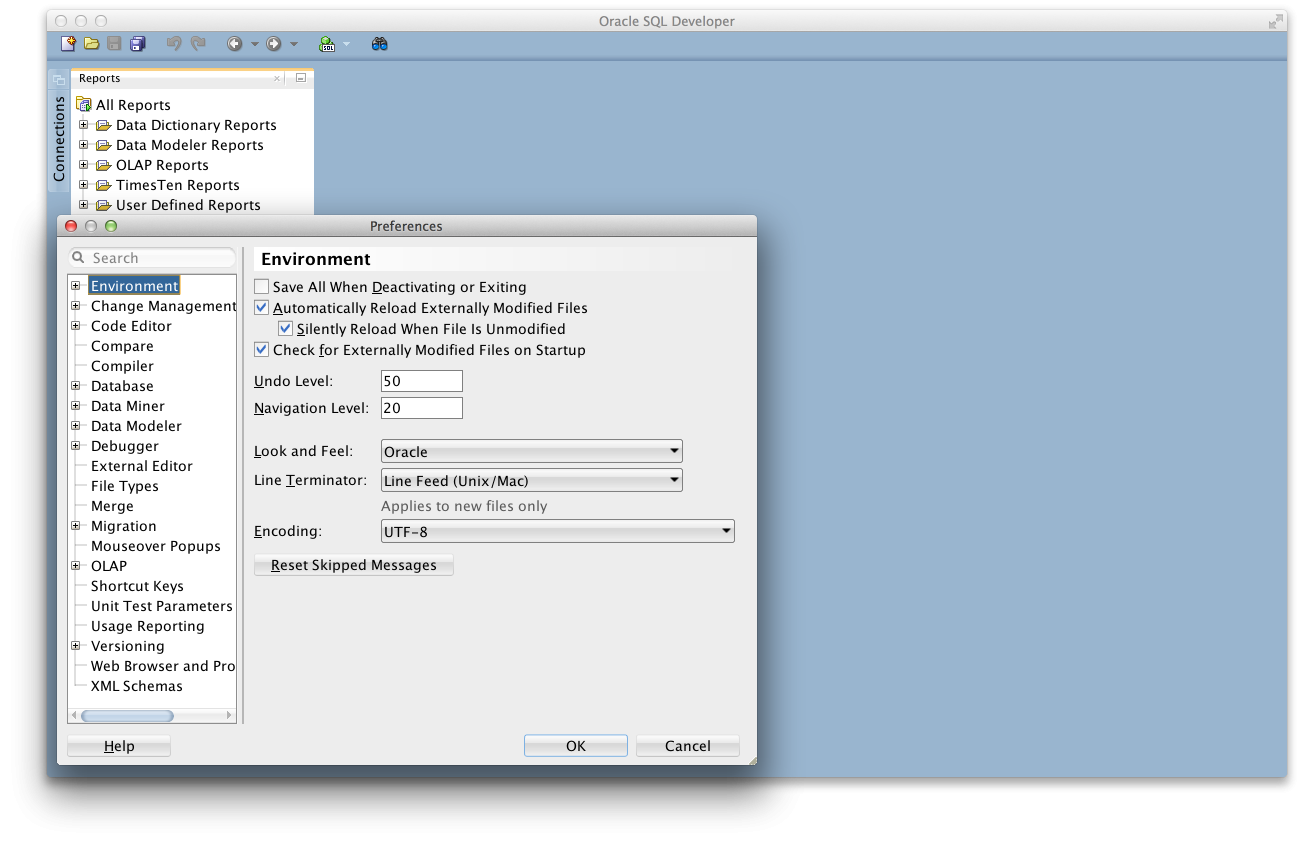Open the Encoding dropdown

pos(558,532)
